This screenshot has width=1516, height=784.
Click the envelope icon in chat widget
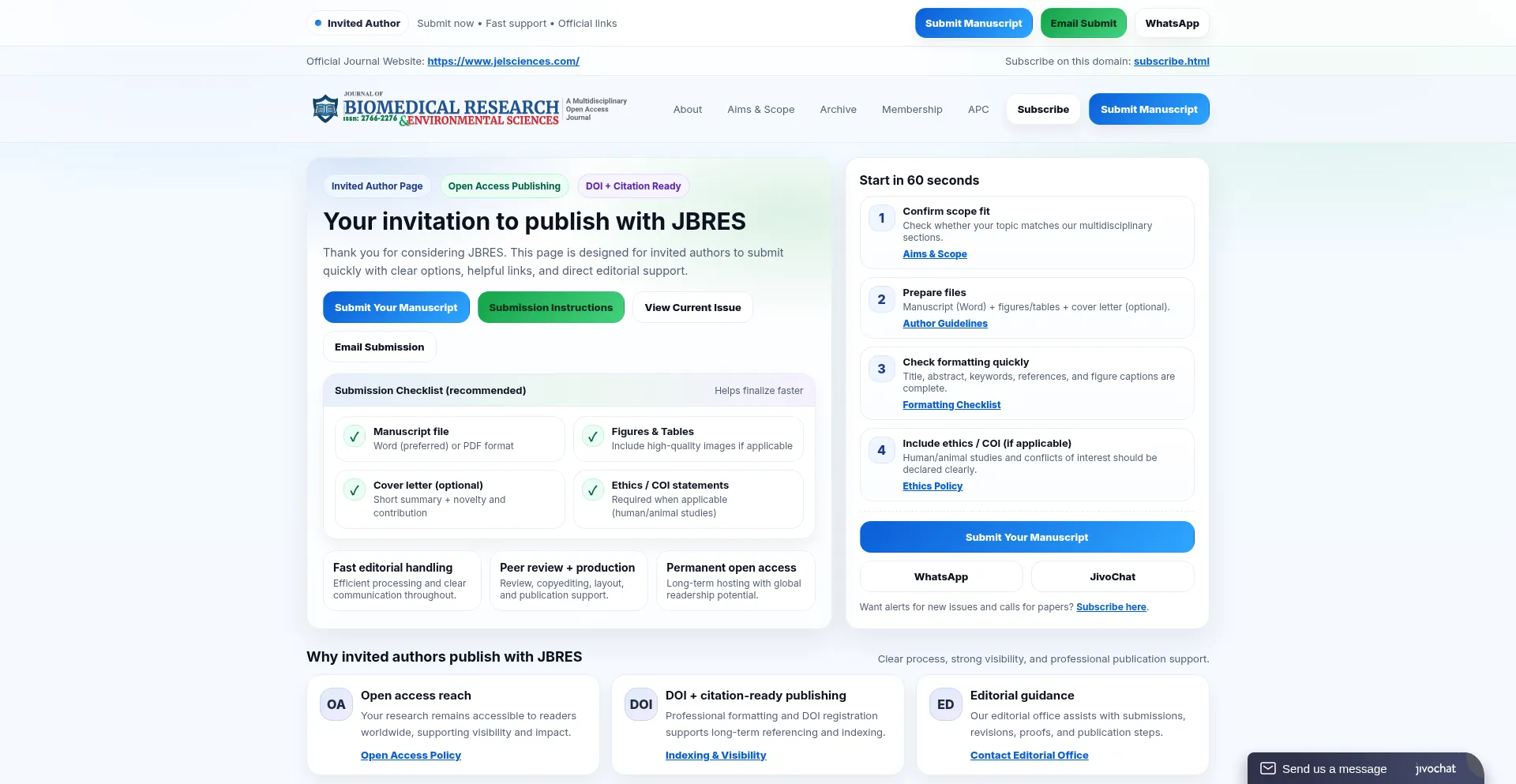[x=1267, y=768]
